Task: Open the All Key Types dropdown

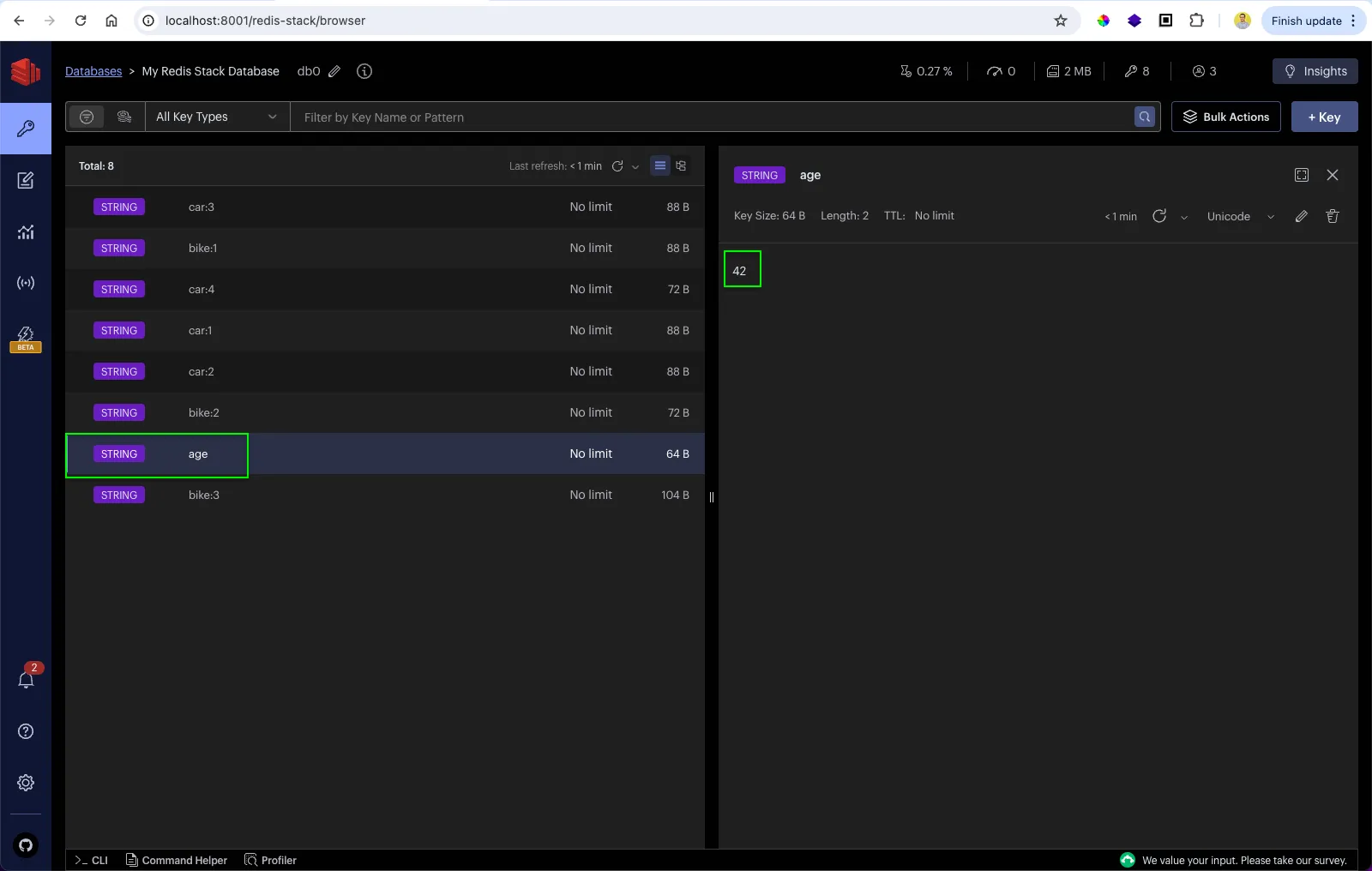Action: tap(217, 117)
